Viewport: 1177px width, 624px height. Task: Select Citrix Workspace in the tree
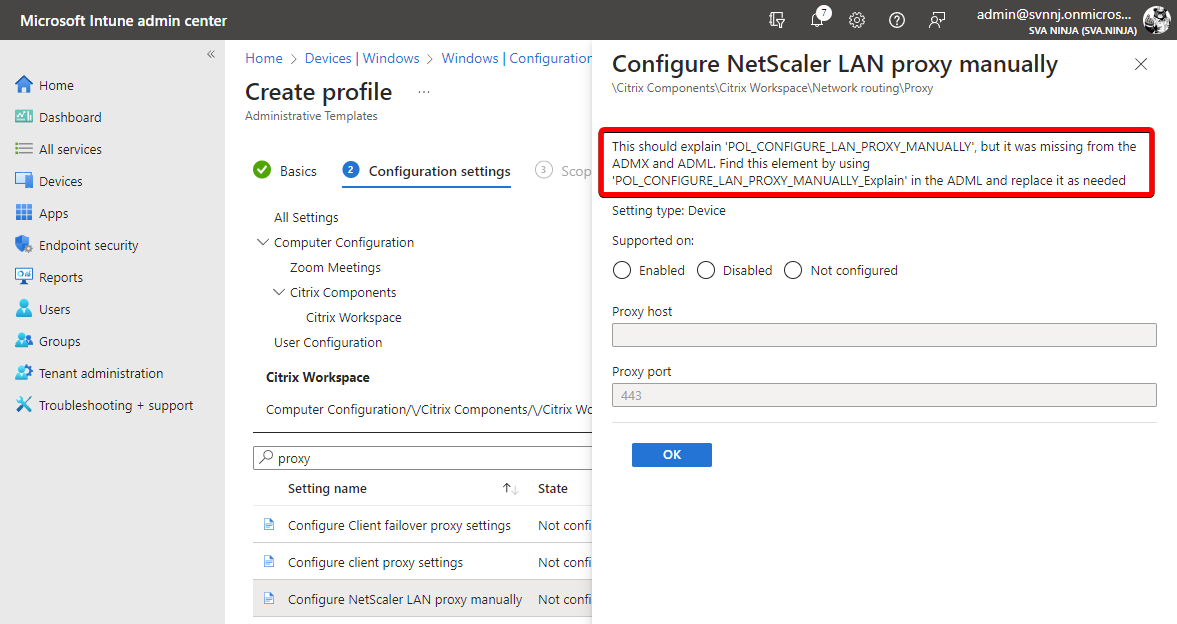pos(354,317)
